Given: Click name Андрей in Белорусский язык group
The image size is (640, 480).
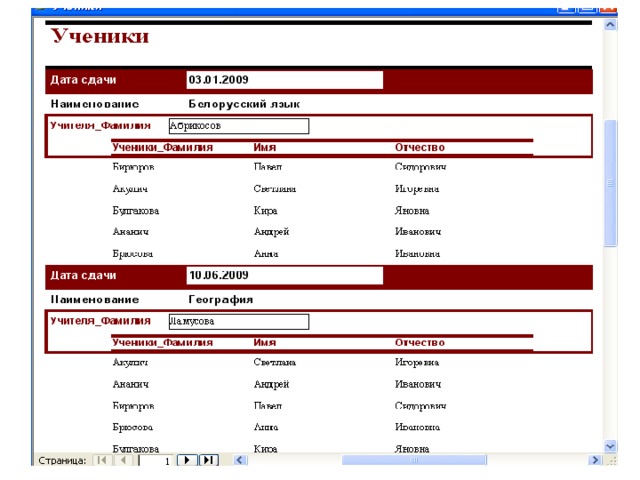Looking at the screenshot, I should pos(271,232).
